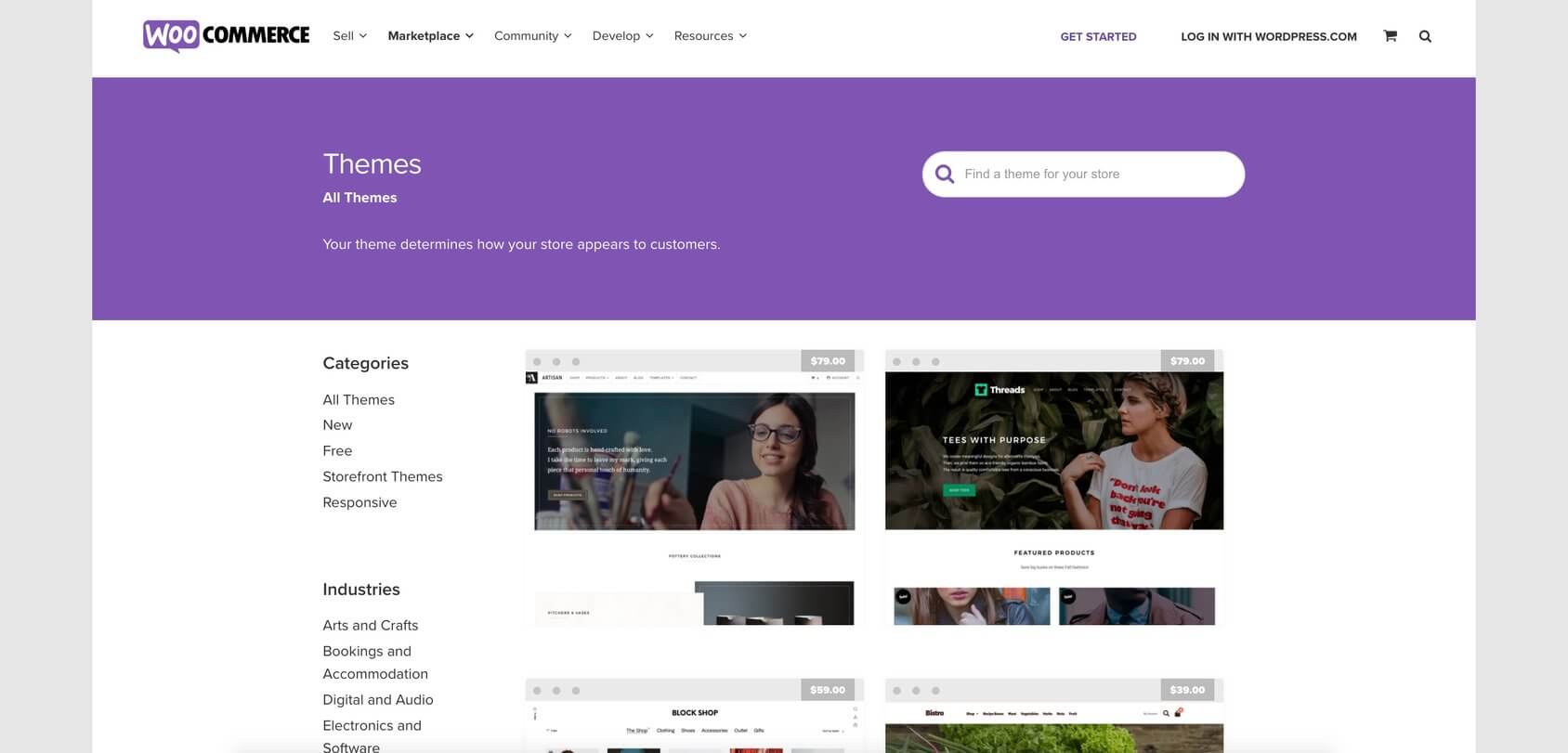Select the All Themes category
Image resolution: width=1568 pixels, height=753 pixels.
(x=359, y=399)
